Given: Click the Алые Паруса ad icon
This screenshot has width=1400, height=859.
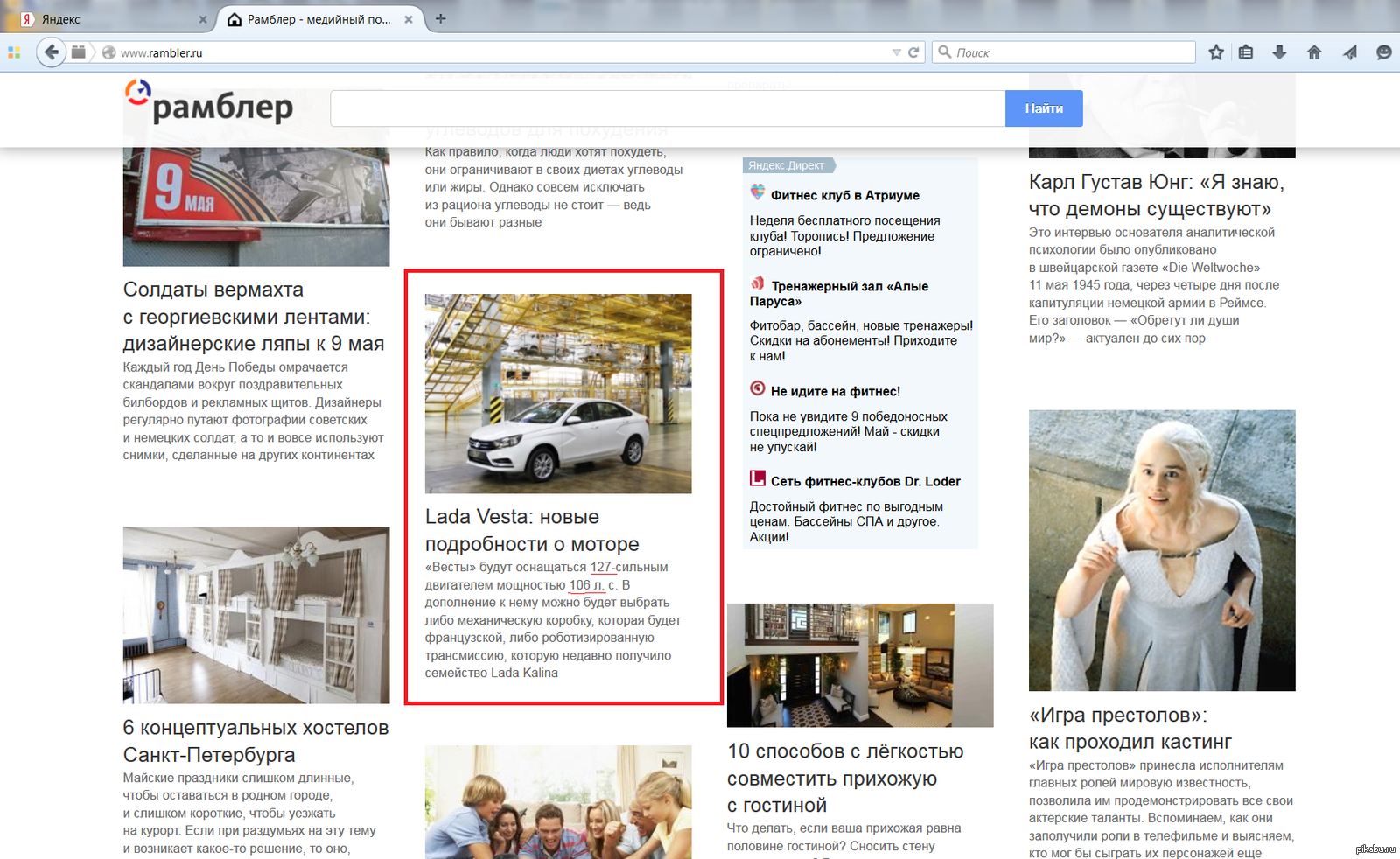Looking at the screenshot, I should point(758,283).
